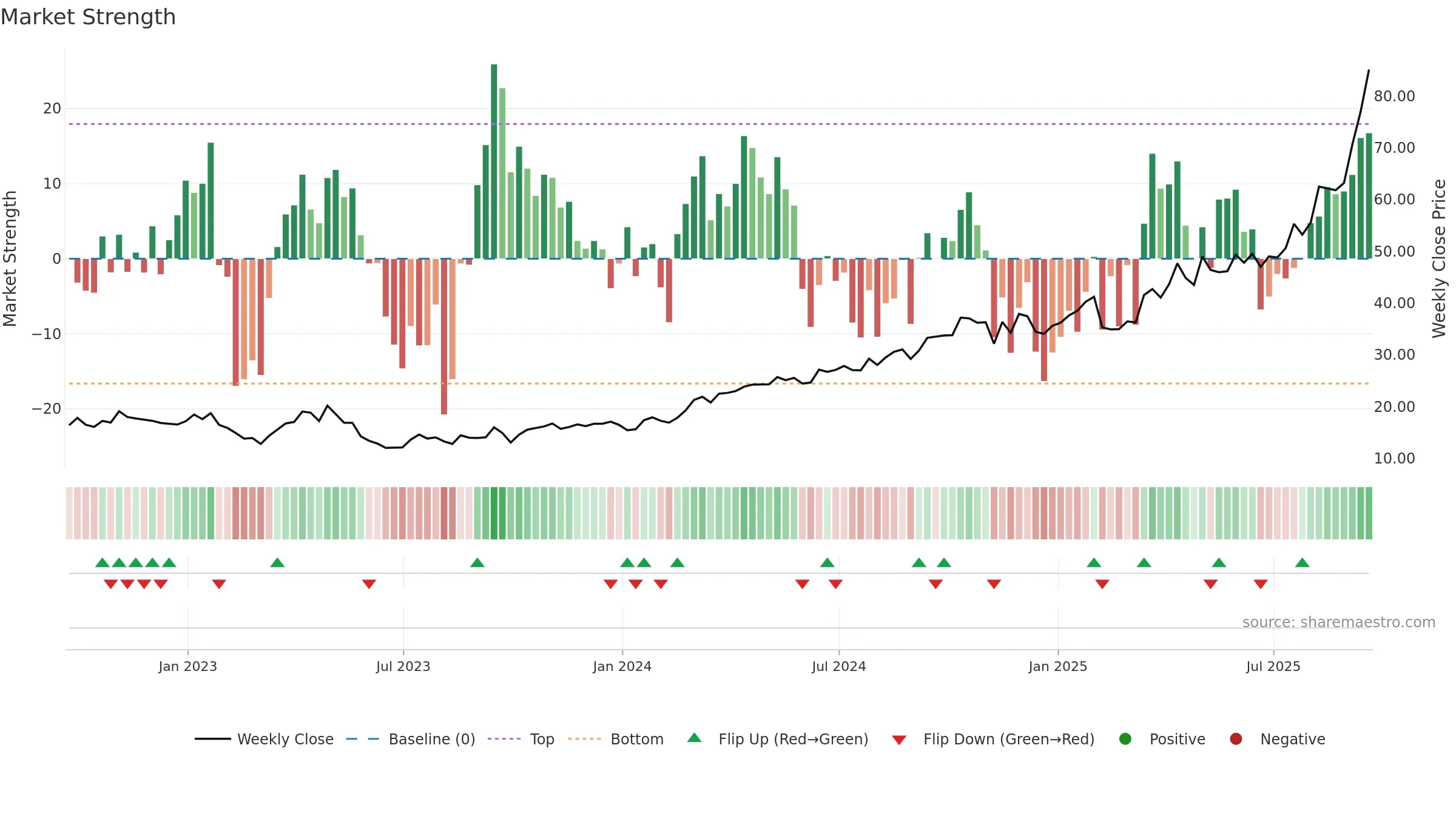This screenshot has width=1456, height=819.
Task: Click the Jul 2023 axis label
Action: (x=403, y=666)
